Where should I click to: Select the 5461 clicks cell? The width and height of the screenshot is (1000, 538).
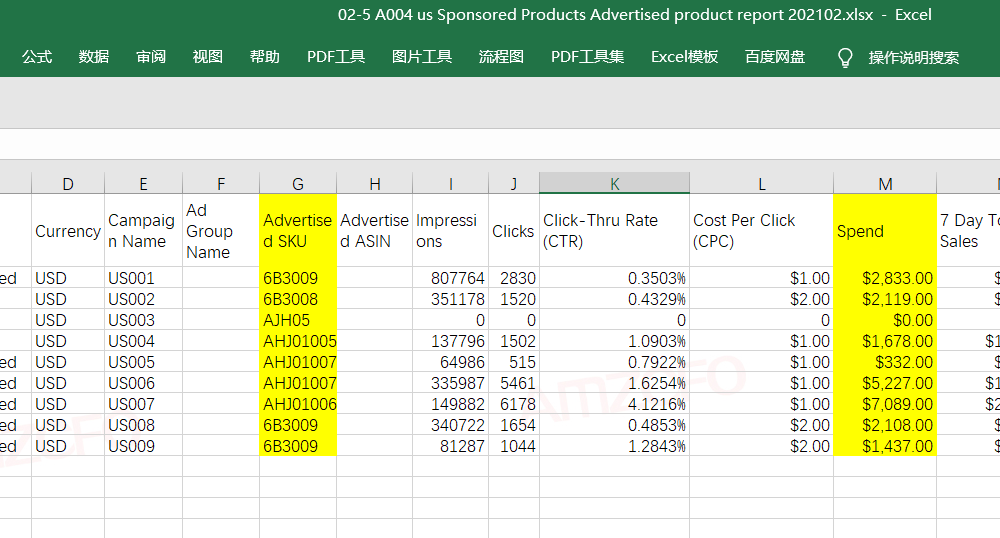(514, 383)
